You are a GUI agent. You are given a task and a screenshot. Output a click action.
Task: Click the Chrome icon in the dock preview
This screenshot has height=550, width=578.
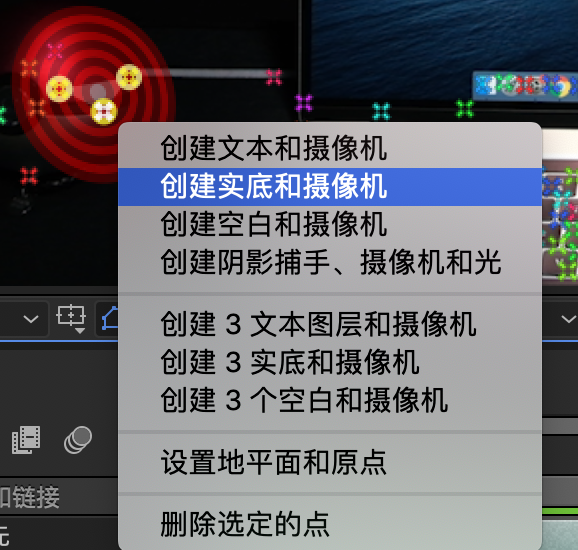pos(562,87)
